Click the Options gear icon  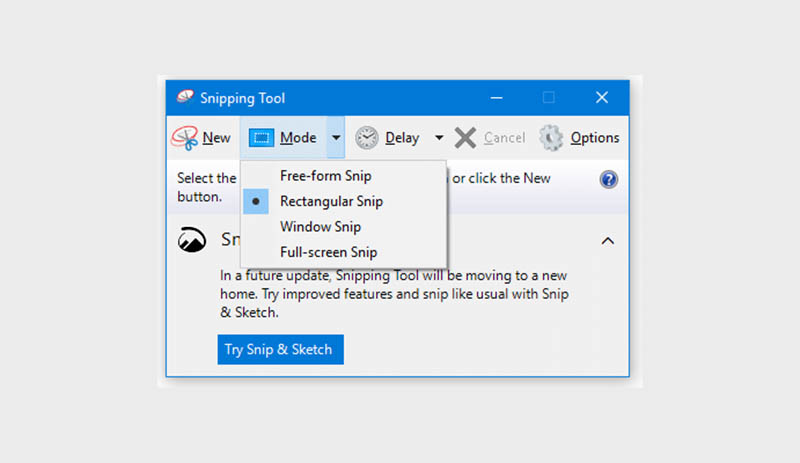click(x=551, y=138)
